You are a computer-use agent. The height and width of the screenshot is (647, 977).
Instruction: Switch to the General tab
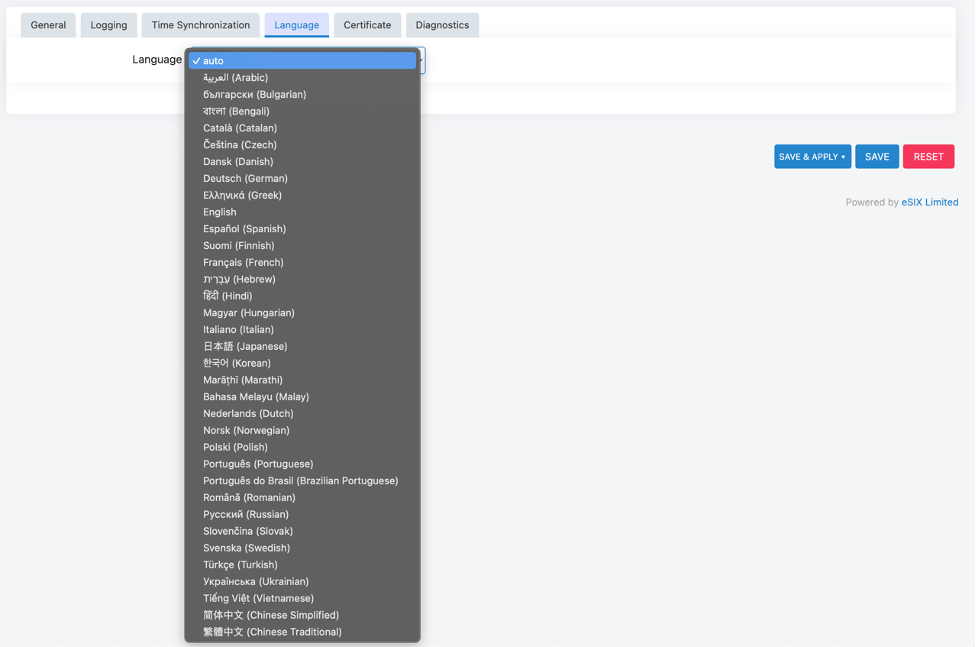[x=47, y=24]
